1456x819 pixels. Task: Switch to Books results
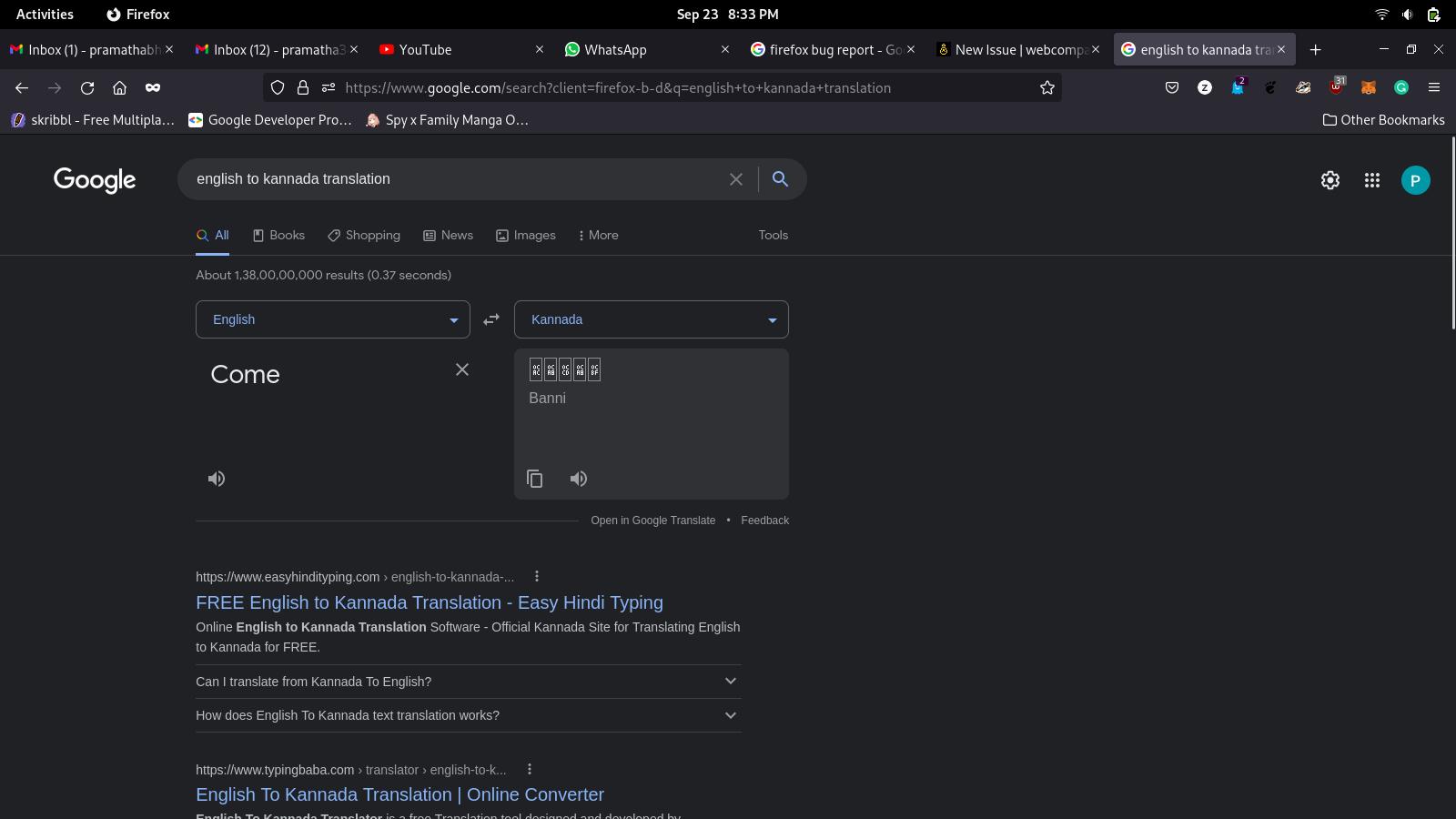278,235
